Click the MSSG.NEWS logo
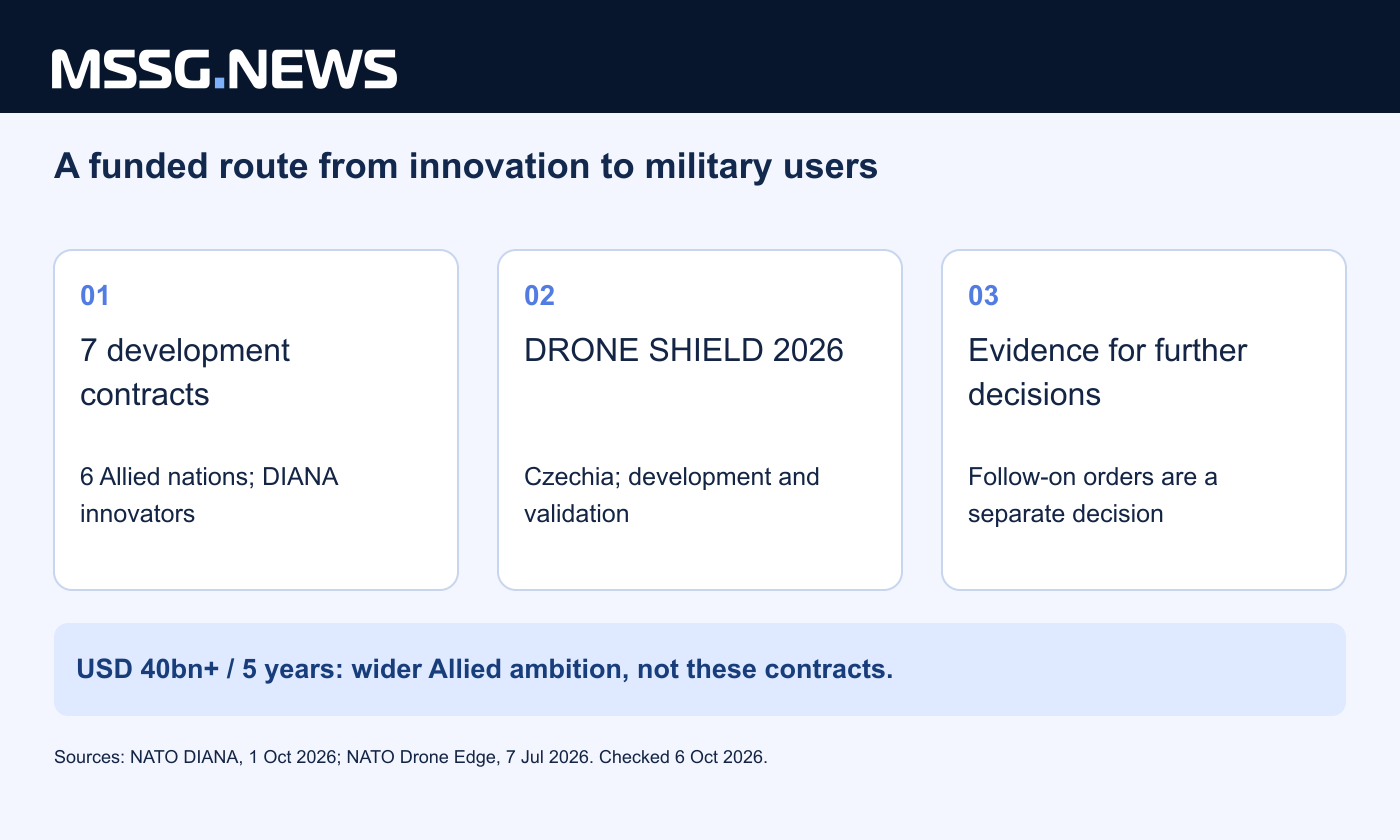Screen dimensions: 1400x840 coord(225,69)
